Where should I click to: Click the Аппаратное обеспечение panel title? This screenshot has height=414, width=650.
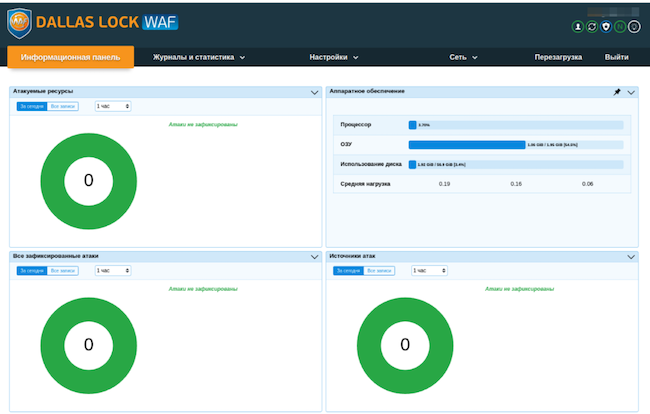point(367,91)
